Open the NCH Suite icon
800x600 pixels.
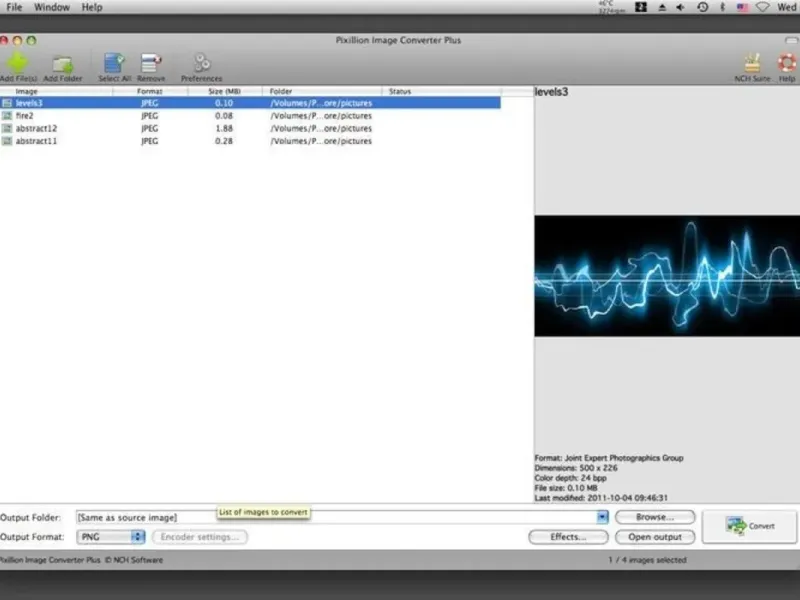754,64
